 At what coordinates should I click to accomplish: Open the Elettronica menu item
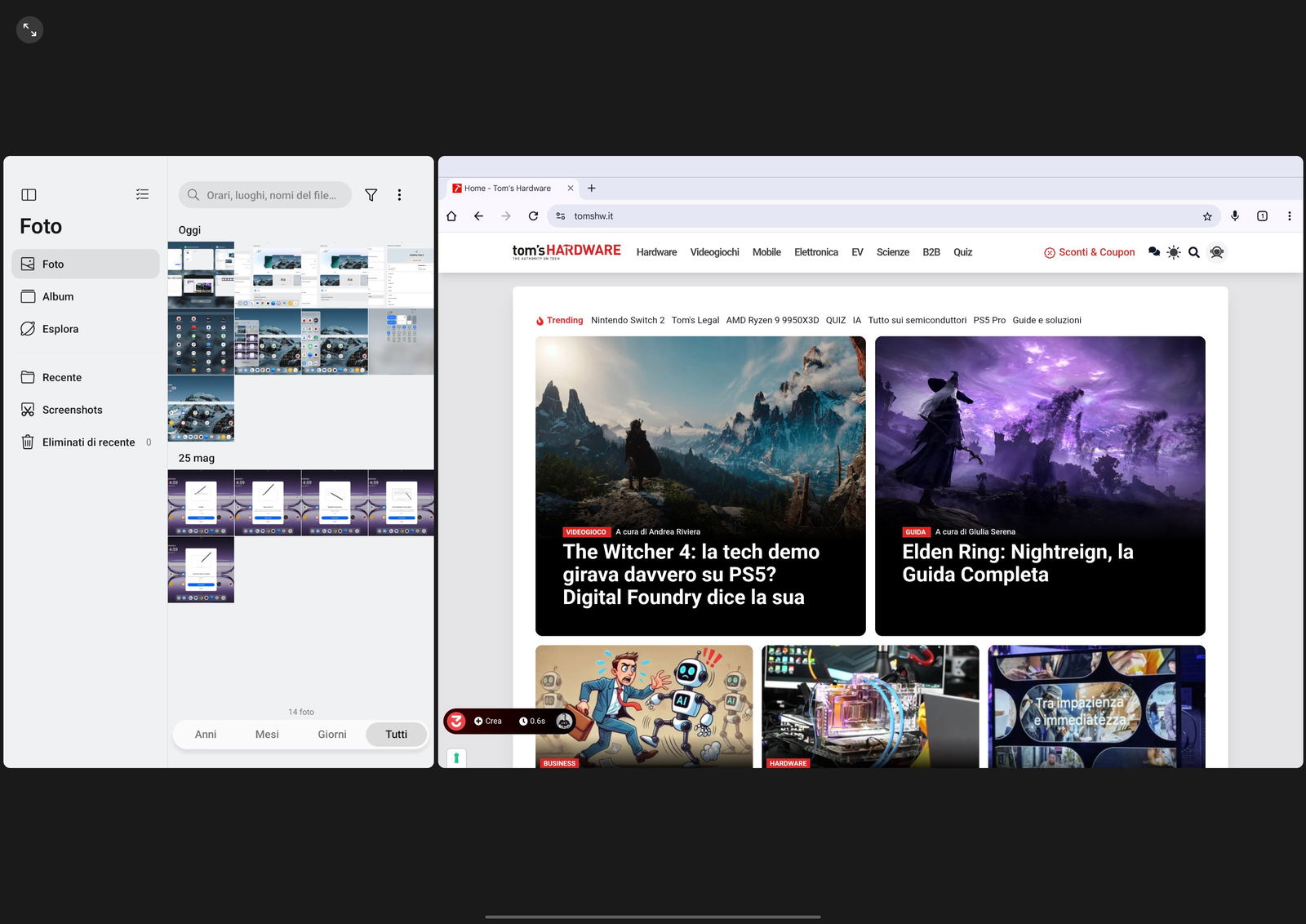coord(816,252)
